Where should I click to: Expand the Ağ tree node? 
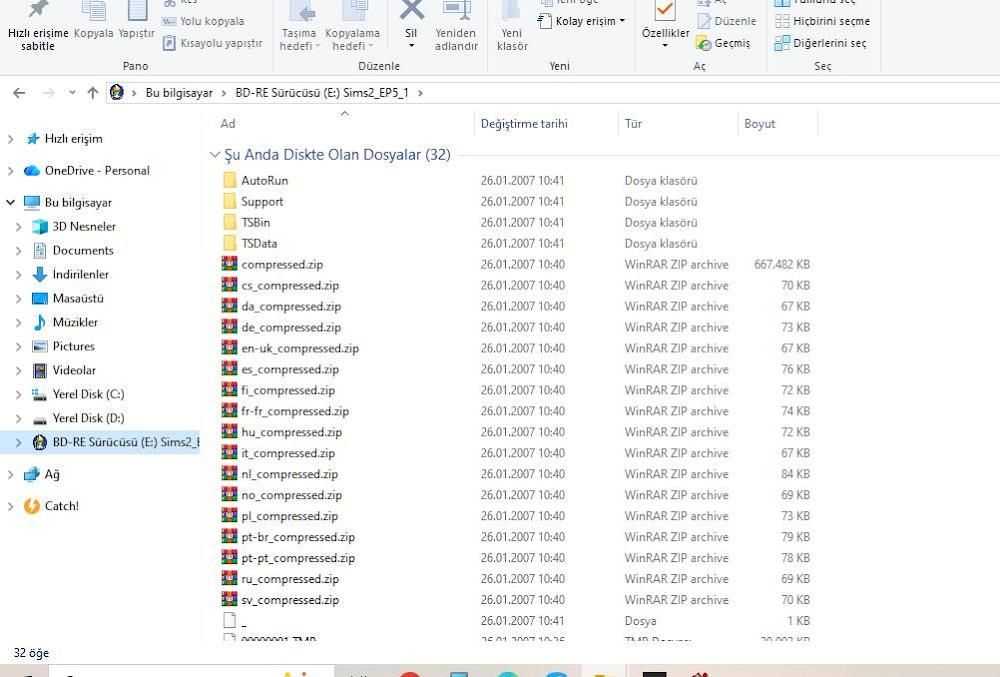[x=10, y=474]
